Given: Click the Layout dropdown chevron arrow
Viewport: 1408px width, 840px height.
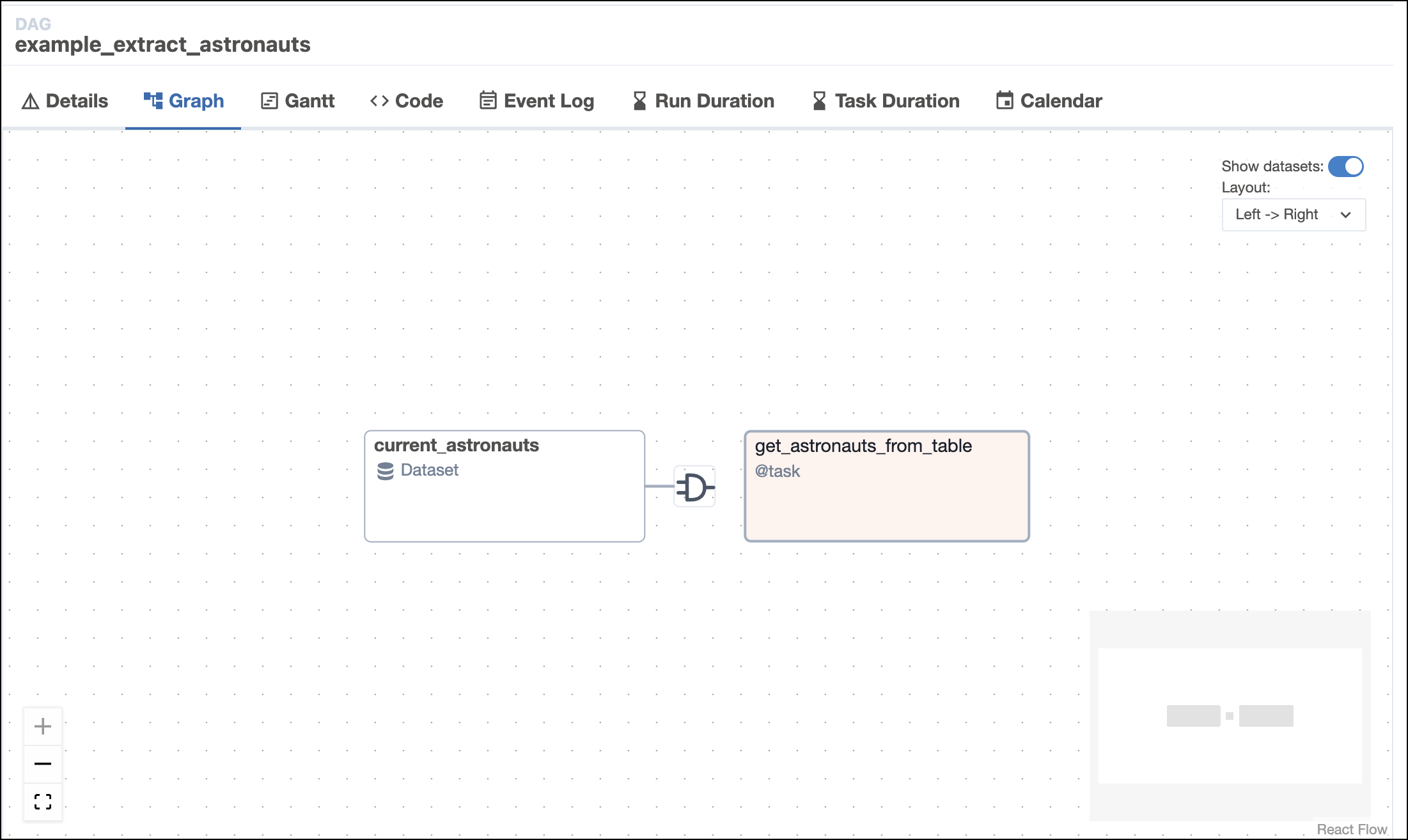Looking at the screenshot, I should (x=1347, y=214).
